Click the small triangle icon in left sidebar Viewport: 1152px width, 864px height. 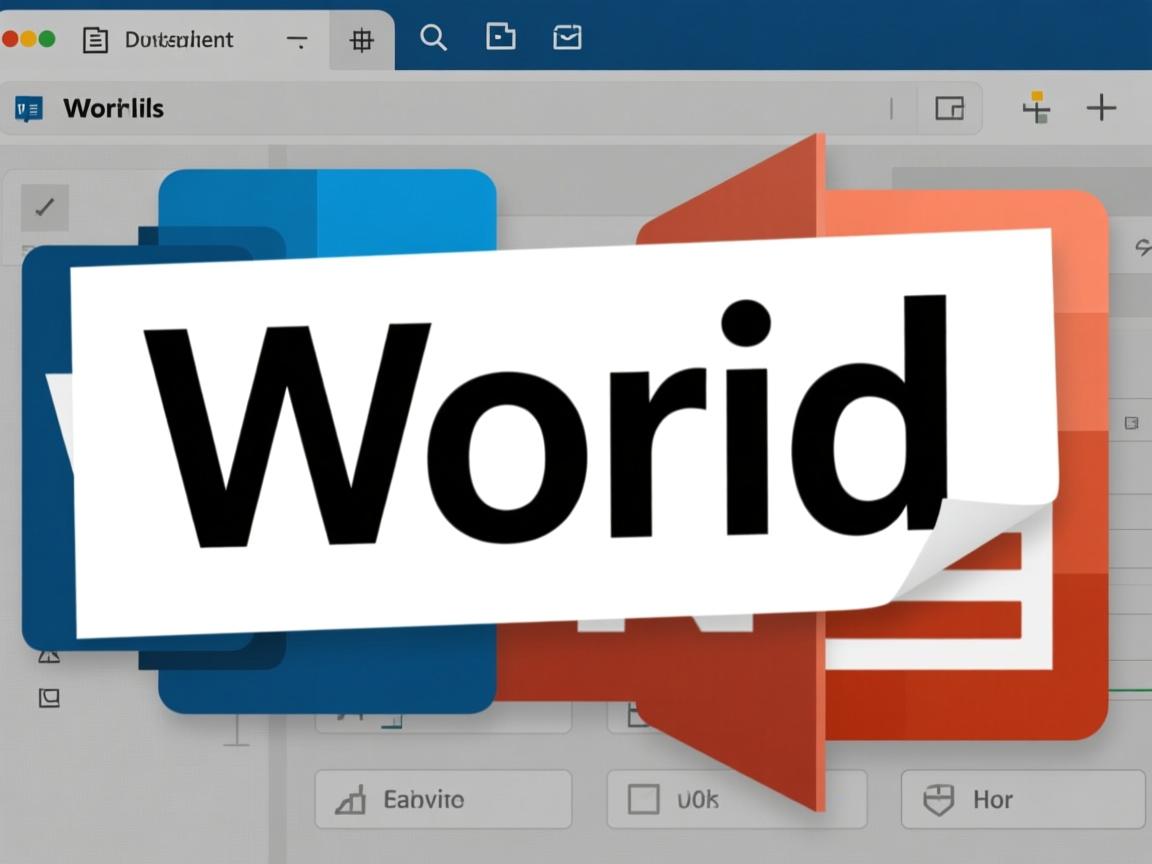pyautogui.click(x=48, y=656)
